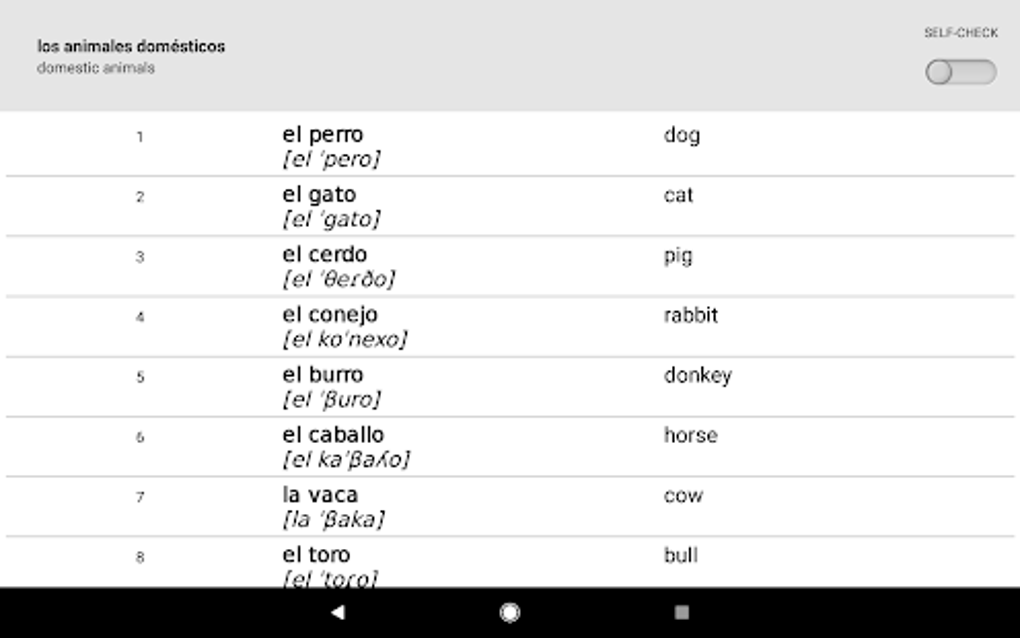1020x638 pixels.
Task: Tap the "rabbit" translation
Action: [x=690, y=315]
